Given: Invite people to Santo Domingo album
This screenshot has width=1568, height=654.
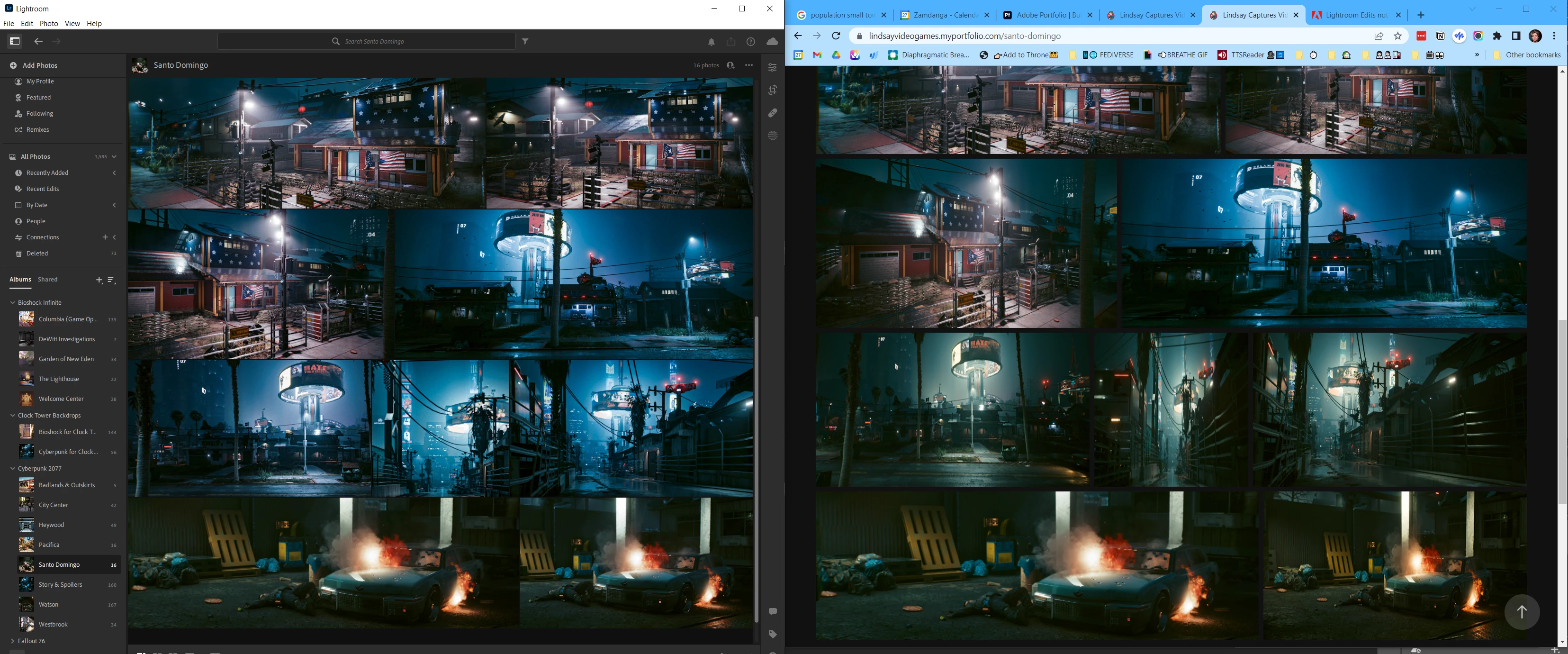Looking at the screenshot, I should [730, 65].
